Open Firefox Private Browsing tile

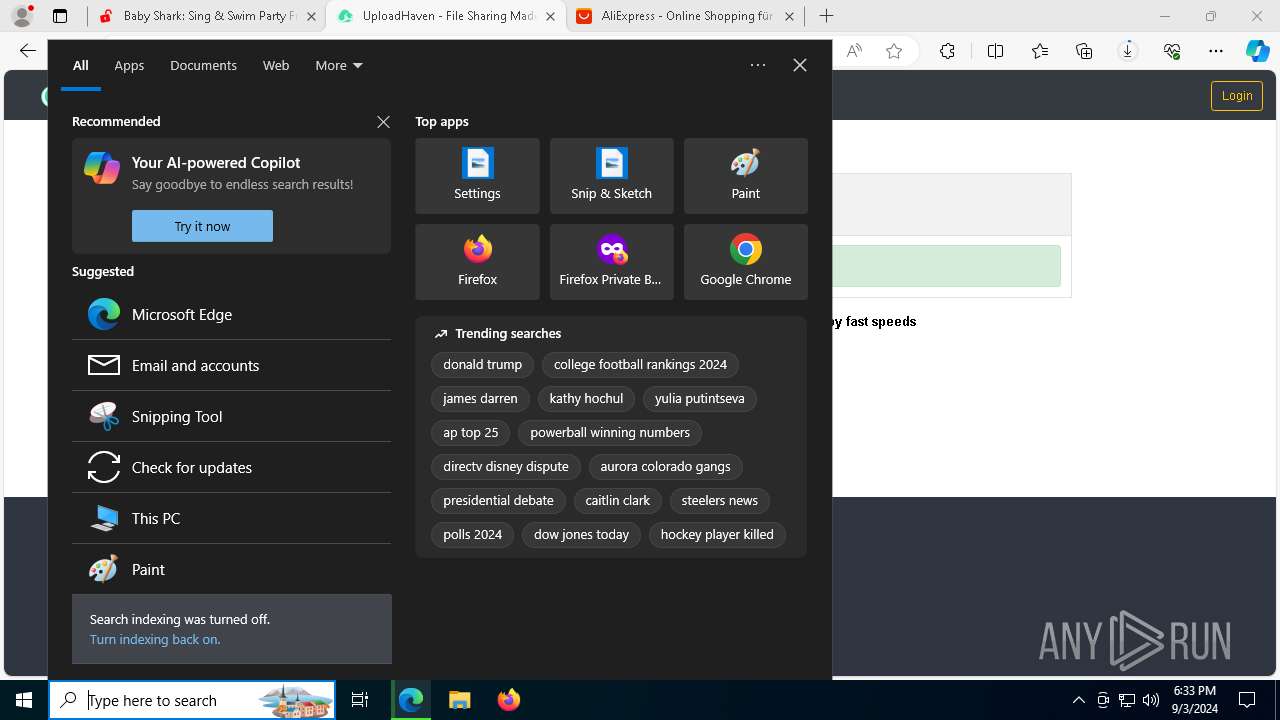point(611,262)
